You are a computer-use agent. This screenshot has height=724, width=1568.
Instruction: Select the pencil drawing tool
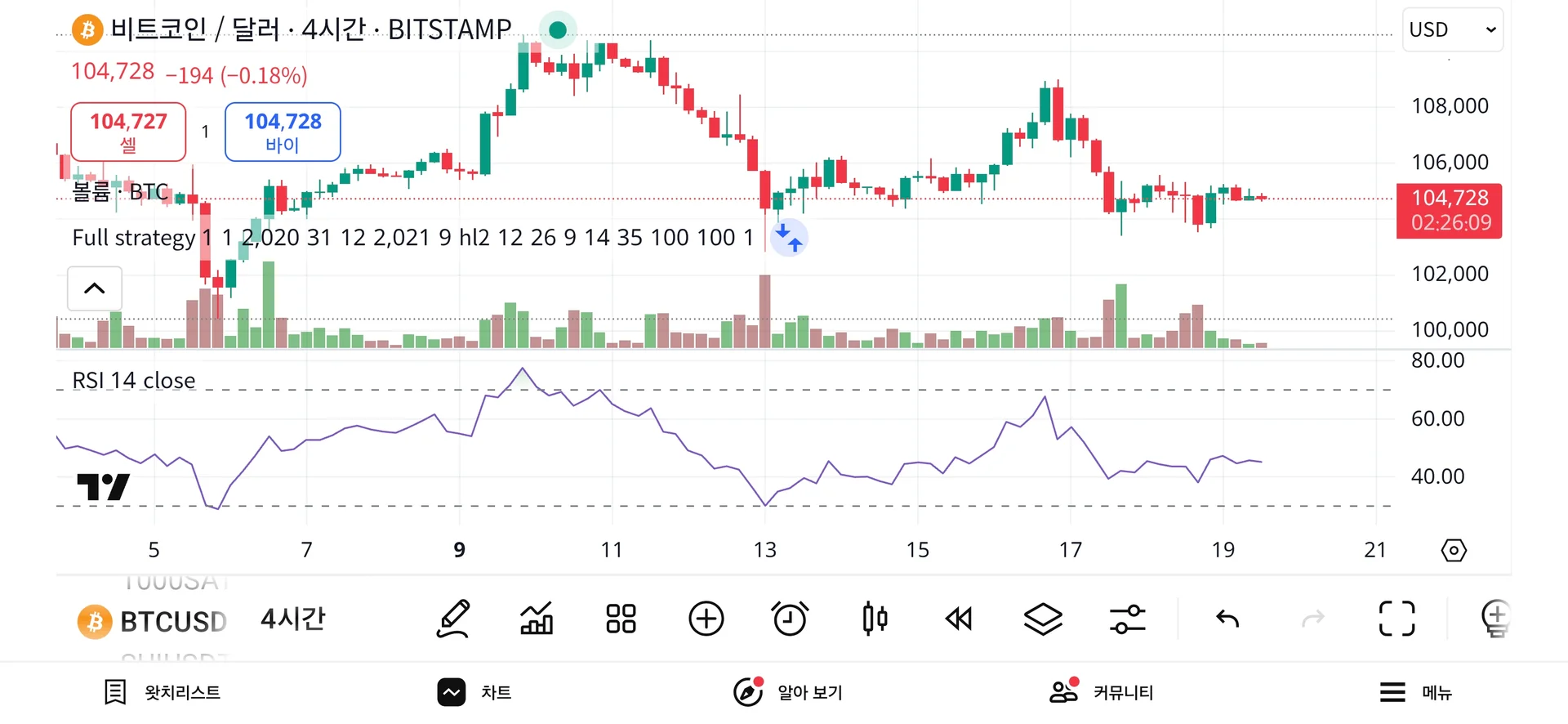tap(453, 619)
